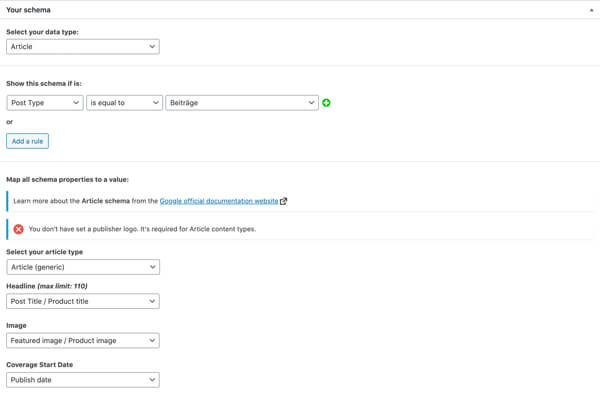Click the external link icon after documentation link
The height and width of the screenshot is (395, 600).
[x=284, y=201]
